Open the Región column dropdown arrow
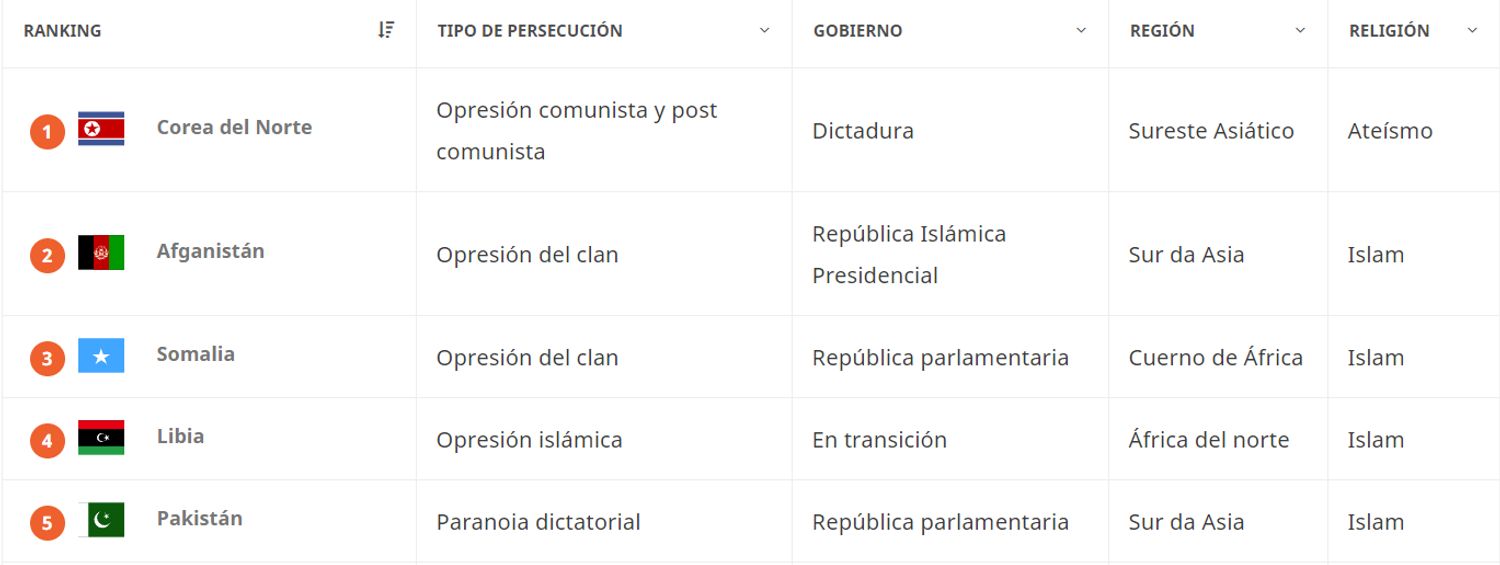1500x565 pixels. point(1300,31)
